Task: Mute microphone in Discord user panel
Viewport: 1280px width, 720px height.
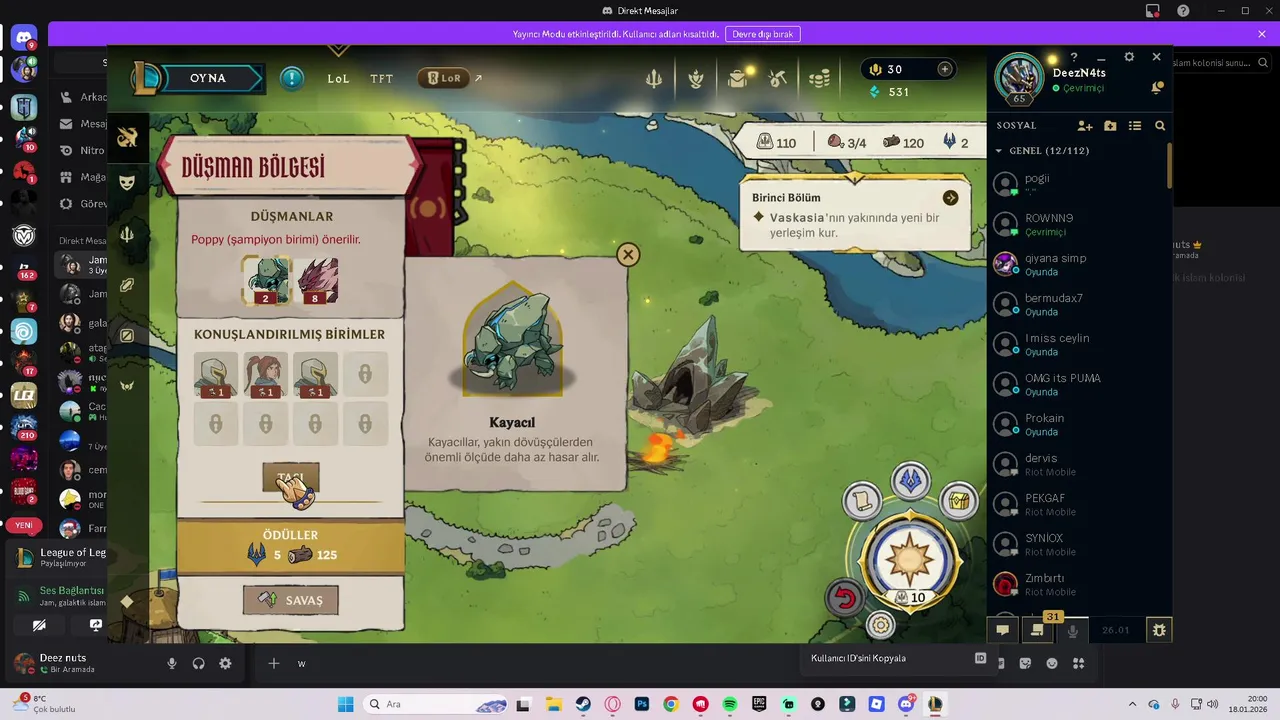Action: point(172,663)
